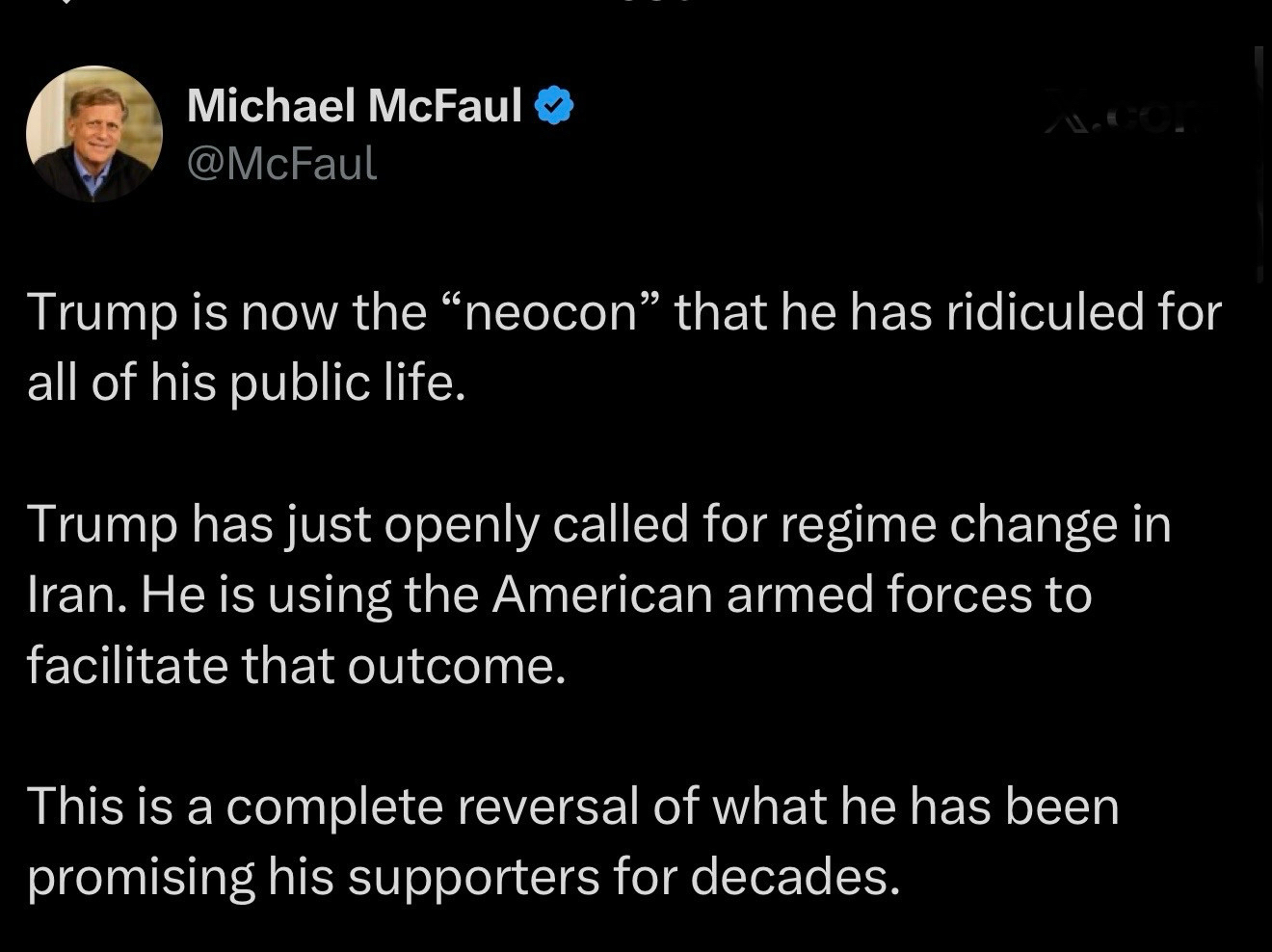Click the text "all of his public life."
The image size is (1272, 952).
[246, 383]
